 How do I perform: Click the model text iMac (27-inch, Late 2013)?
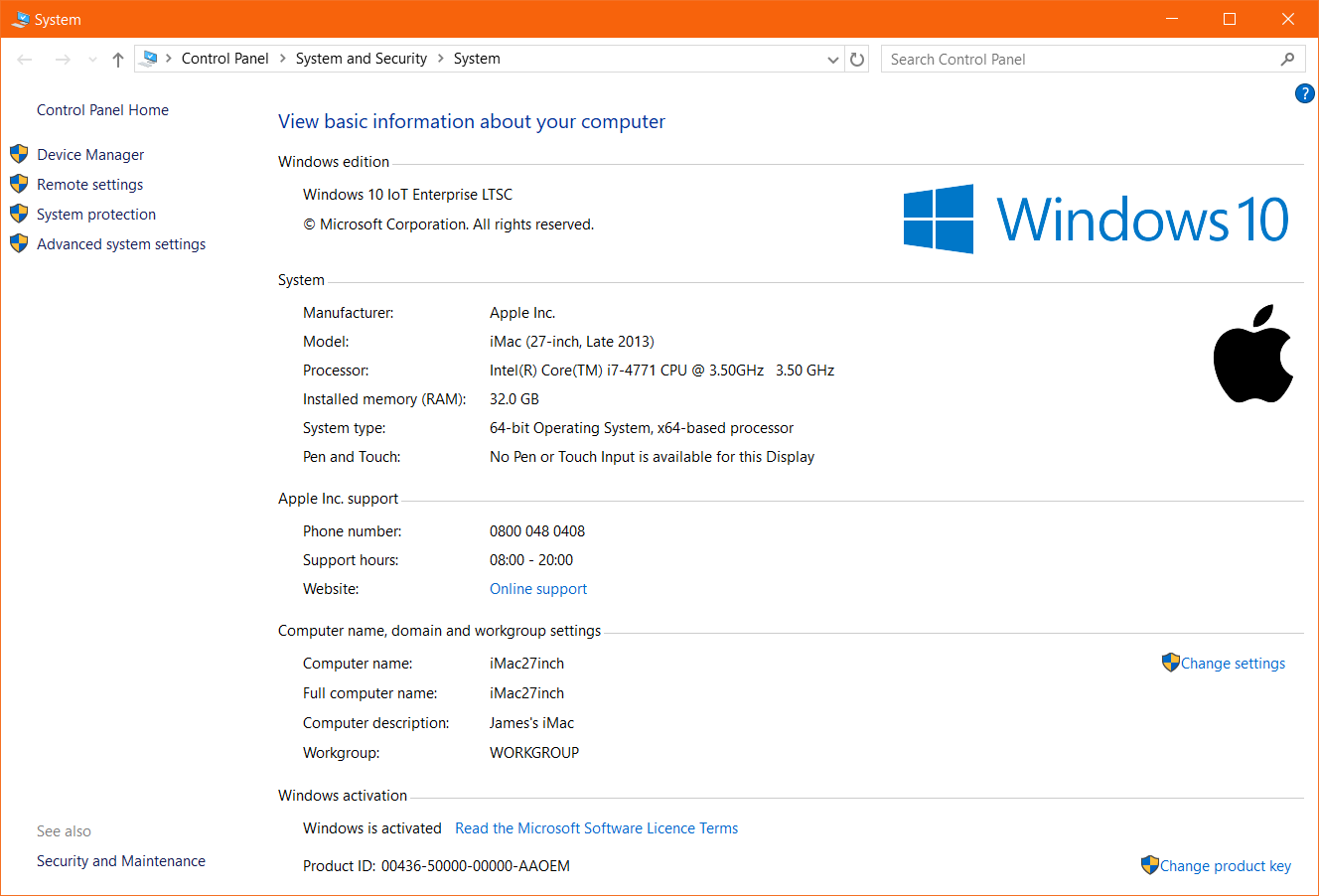coord(572,342)
